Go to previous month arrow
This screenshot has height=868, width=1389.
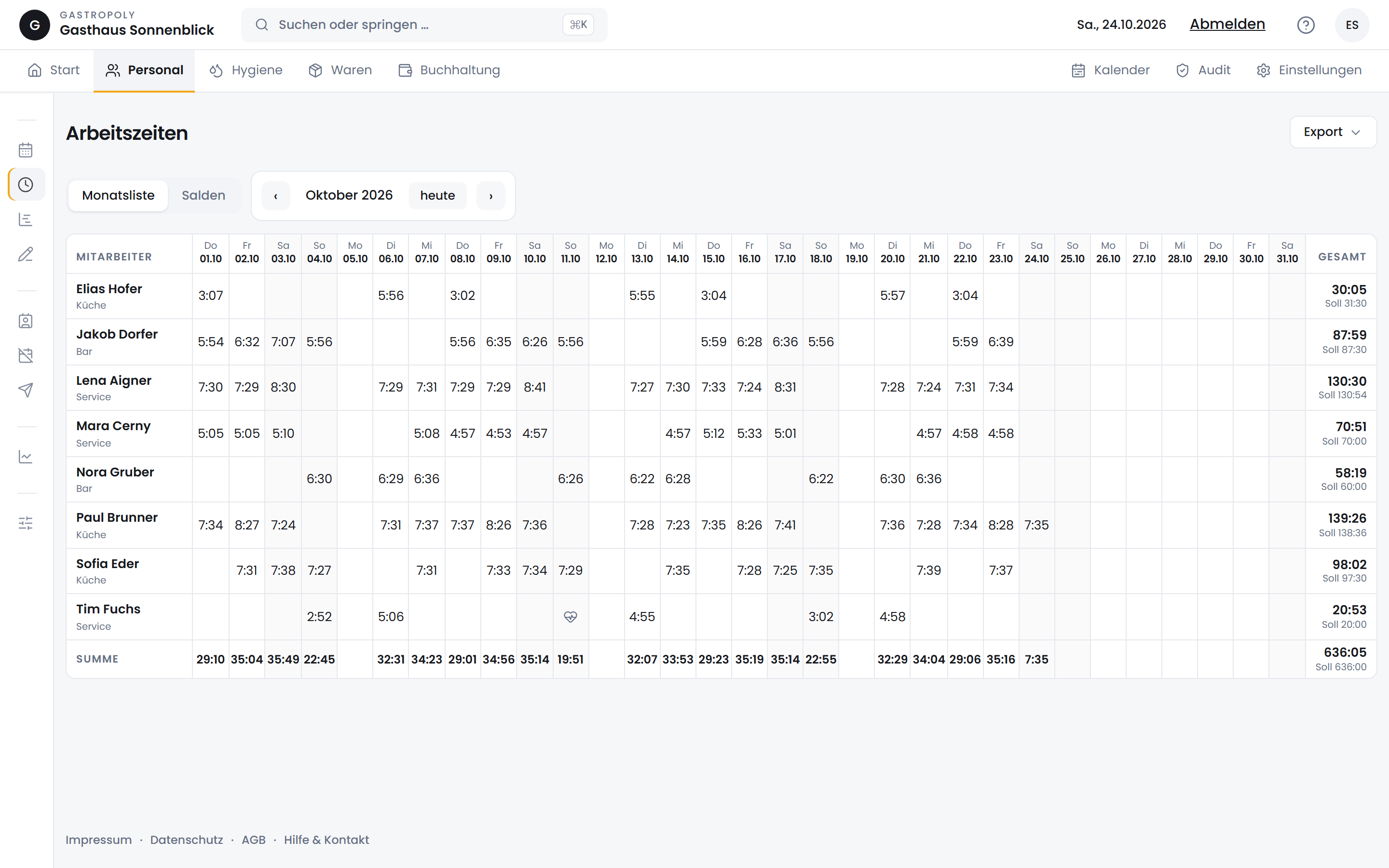pyautogui.click(x=275, y=196)
